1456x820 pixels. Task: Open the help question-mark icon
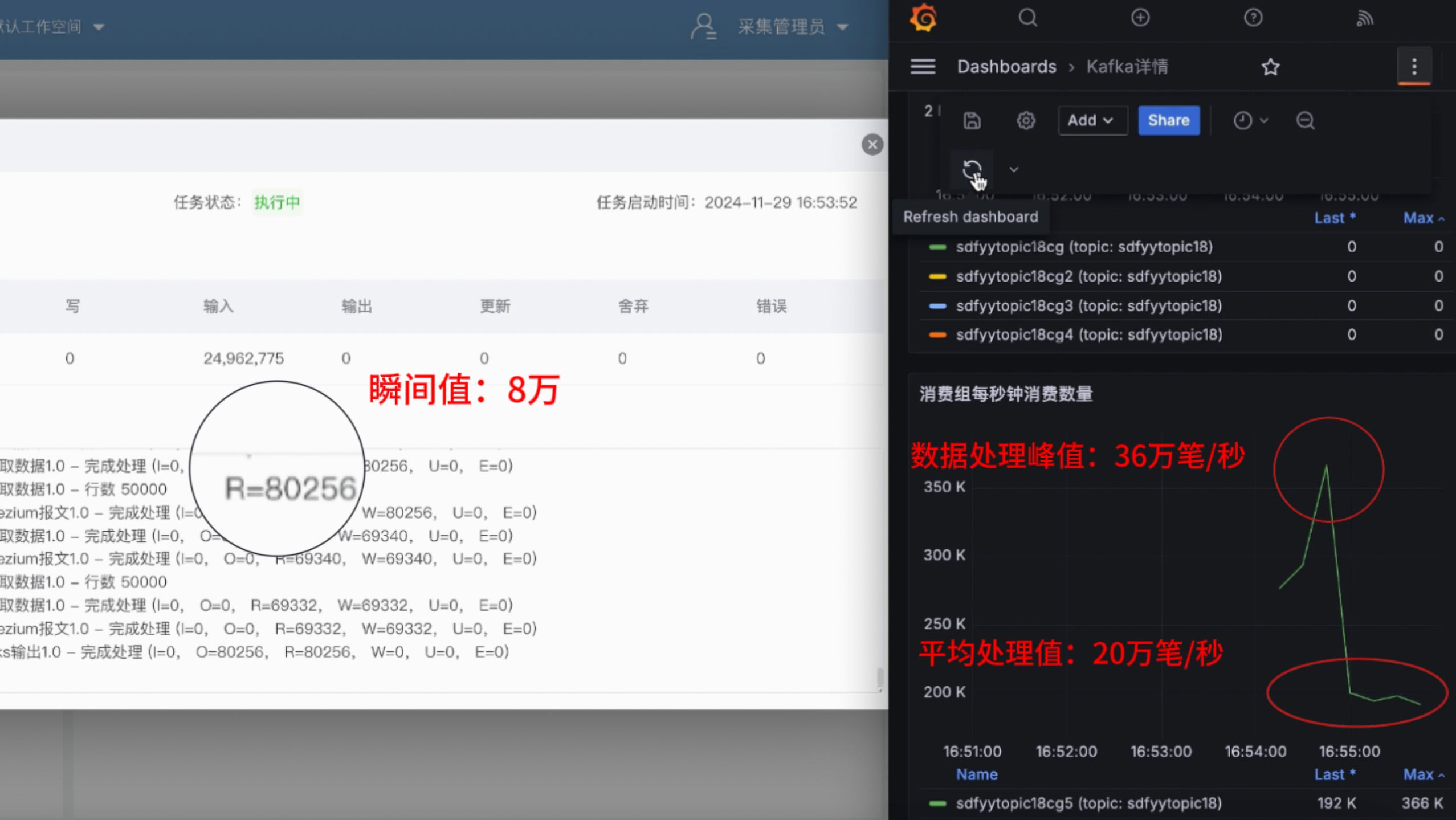[x=1253, y=18]
